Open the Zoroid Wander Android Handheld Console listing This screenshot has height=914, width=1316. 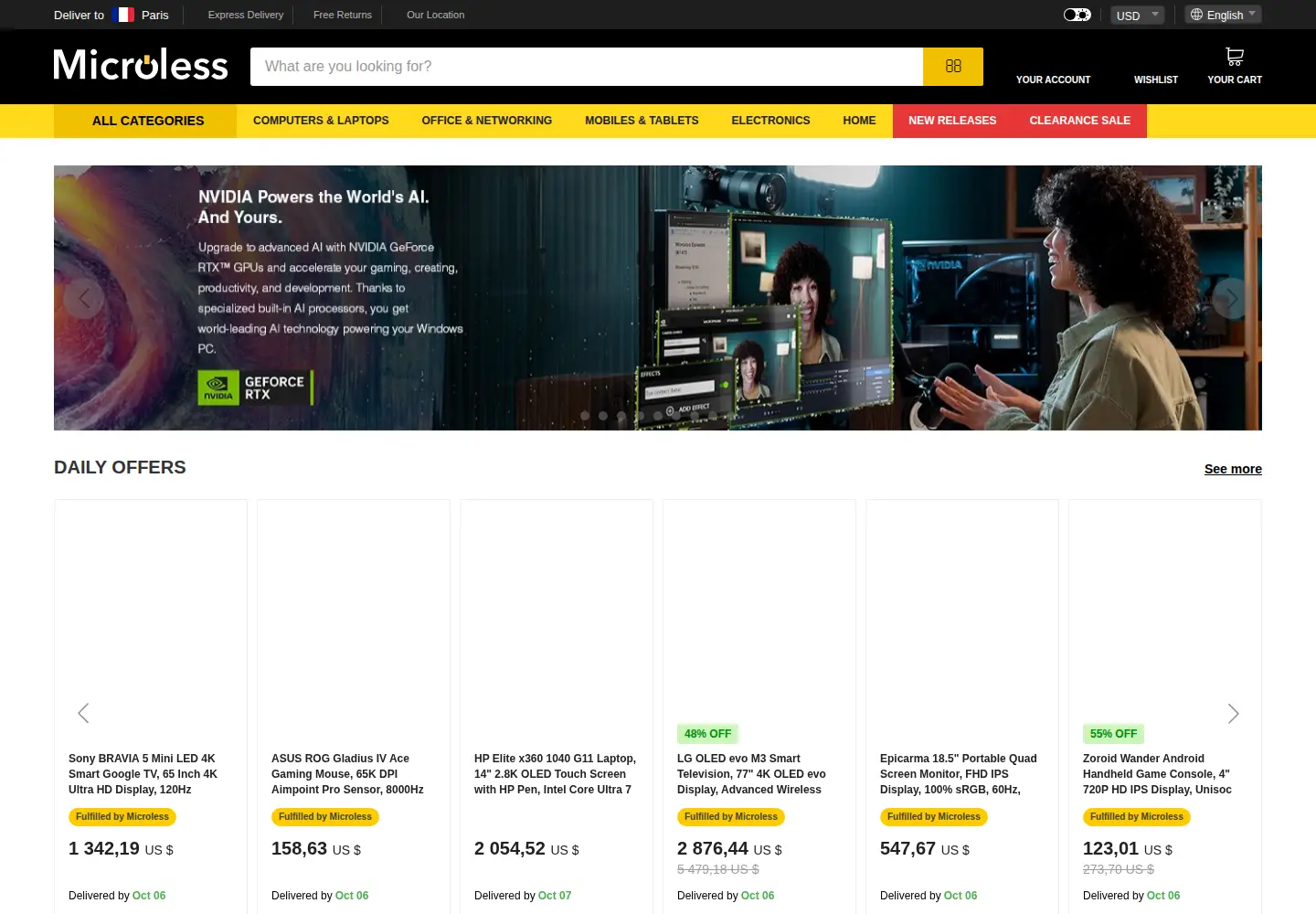pyautogui.click(x=1157, y=774)
